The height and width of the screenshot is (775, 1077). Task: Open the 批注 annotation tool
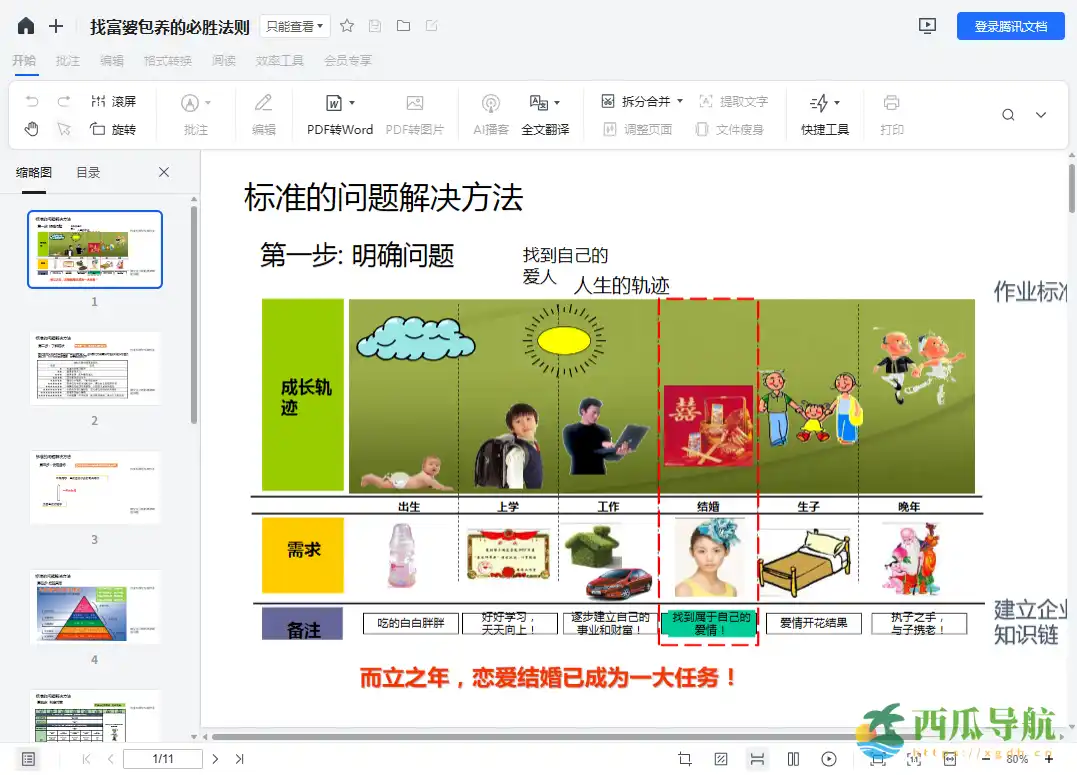tap(194, 113)
